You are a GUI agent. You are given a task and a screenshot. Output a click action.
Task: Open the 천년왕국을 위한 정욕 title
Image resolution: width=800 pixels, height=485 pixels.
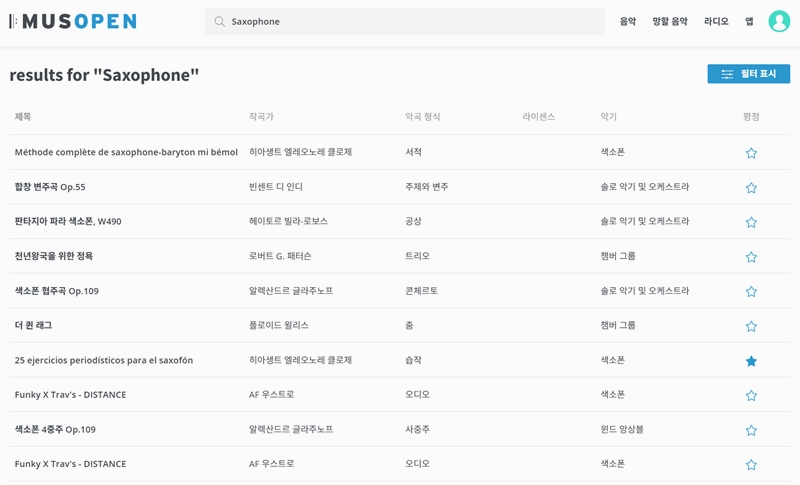click(x=54, y=256)
